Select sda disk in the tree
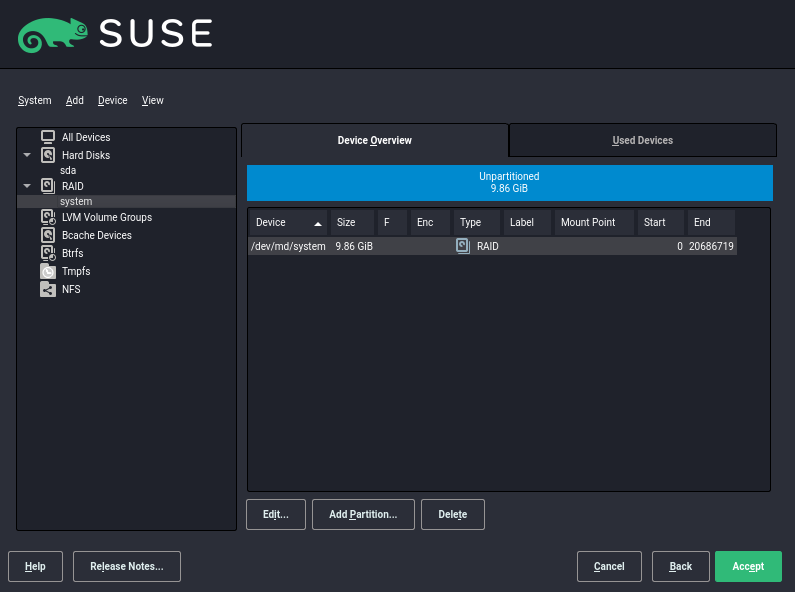The image size is (795, 592). coord(68,171)
